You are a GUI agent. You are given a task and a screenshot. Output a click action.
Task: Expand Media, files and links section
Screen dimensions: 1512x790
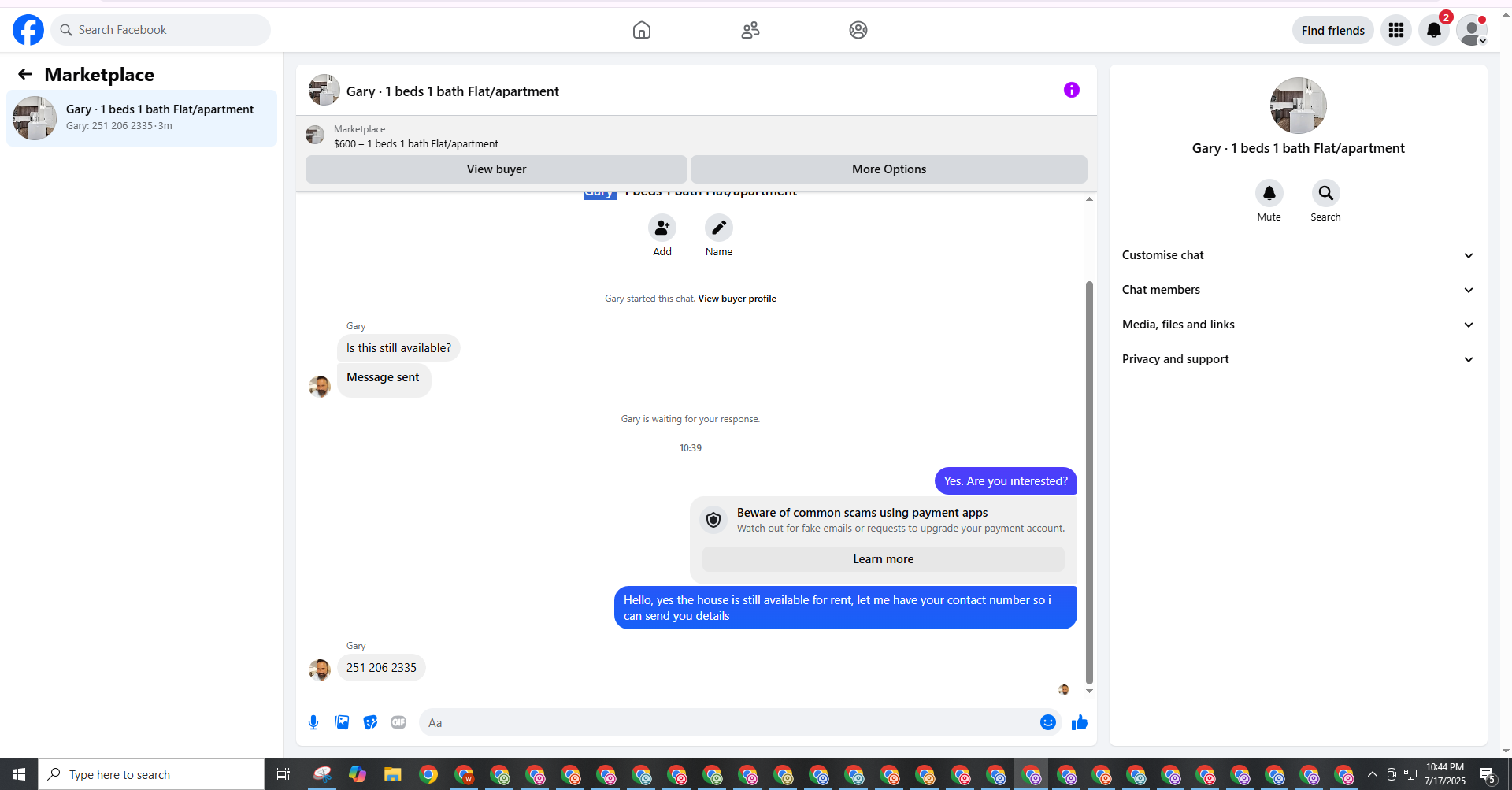pyautogui.click(x=1299, y=325)
